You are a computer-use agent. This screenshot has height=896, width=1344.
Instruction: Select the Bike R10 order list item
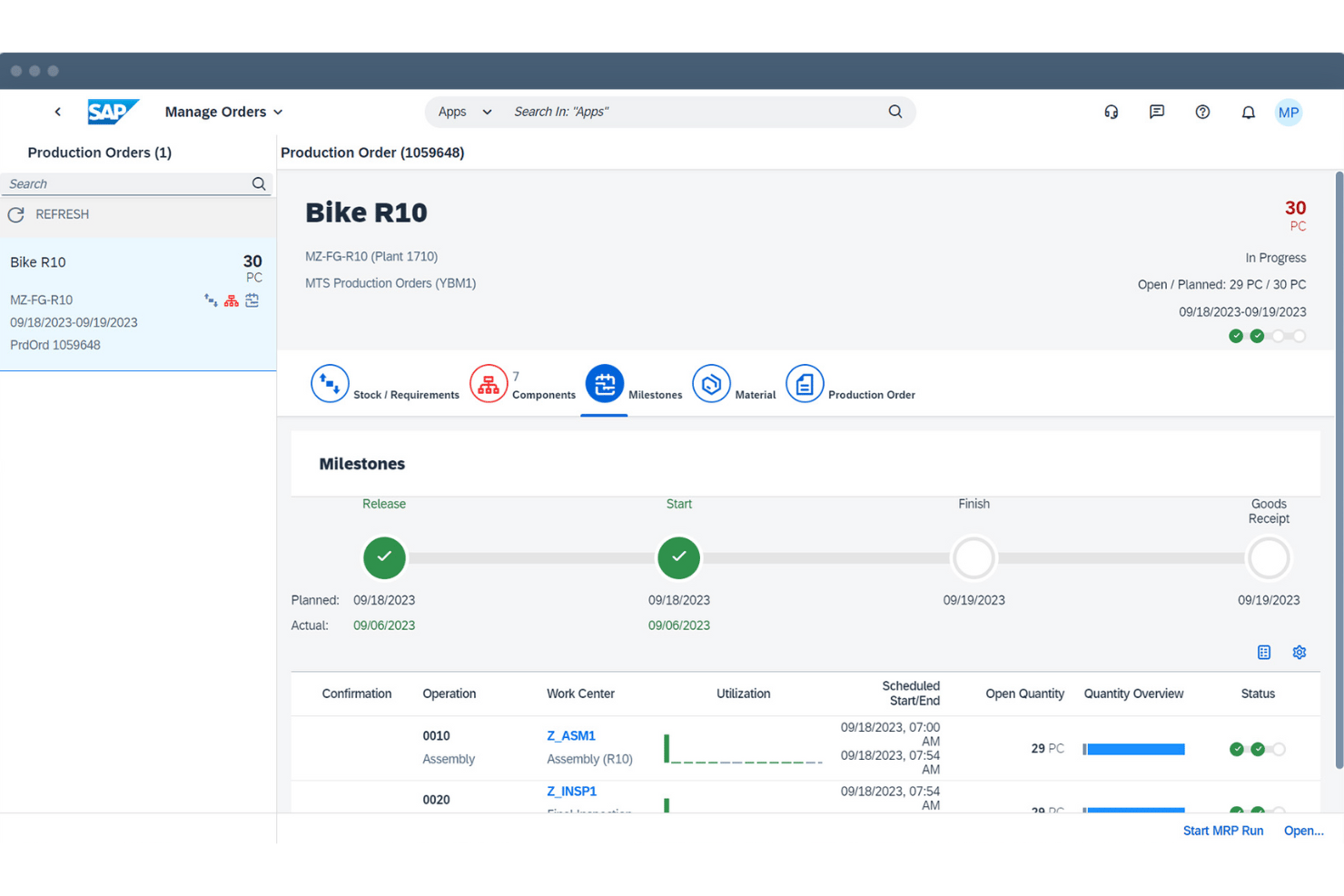click(x=138, y=303)
